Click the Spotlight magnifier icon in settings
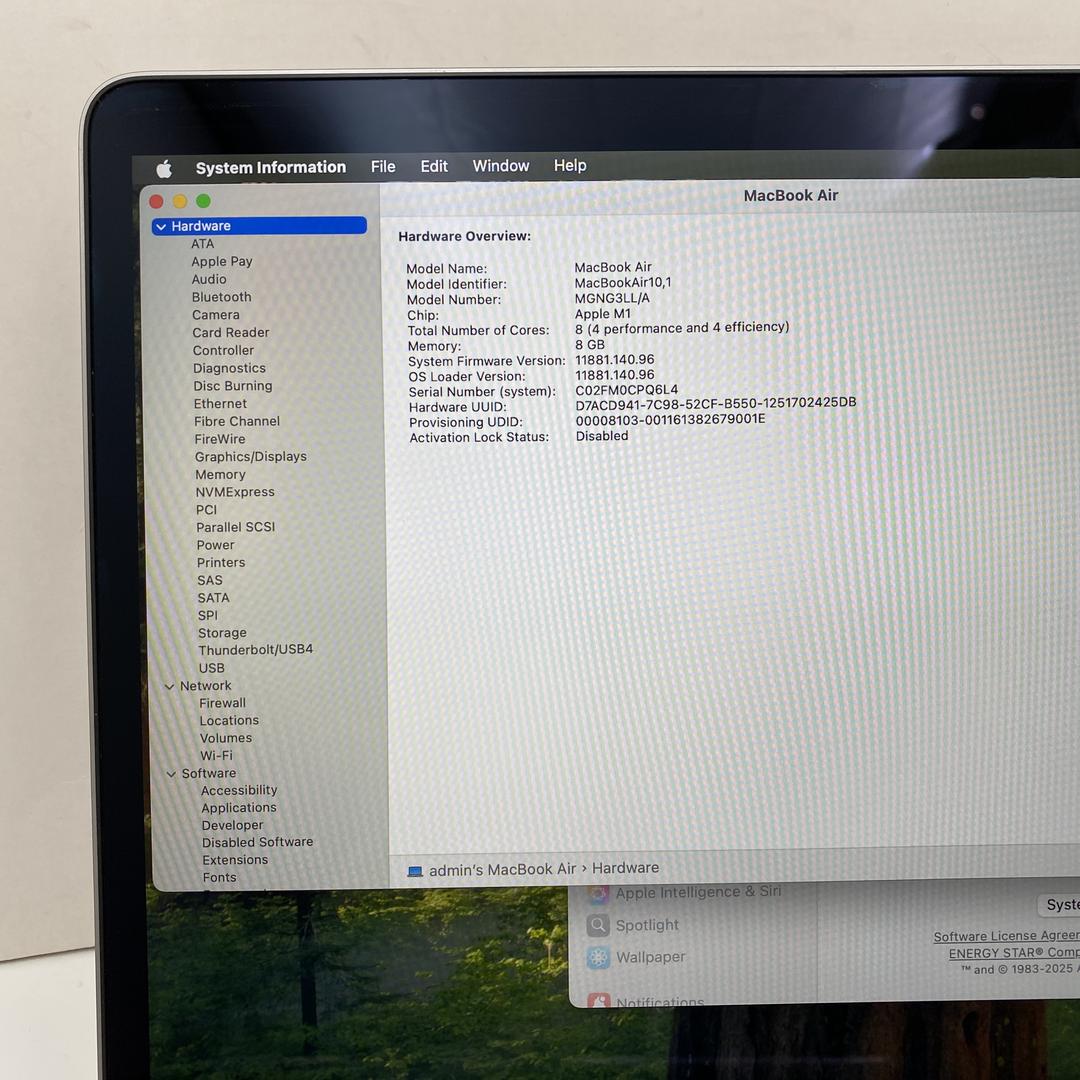The width and height of the screenshot is (1080, 1080). pos(598,925)
